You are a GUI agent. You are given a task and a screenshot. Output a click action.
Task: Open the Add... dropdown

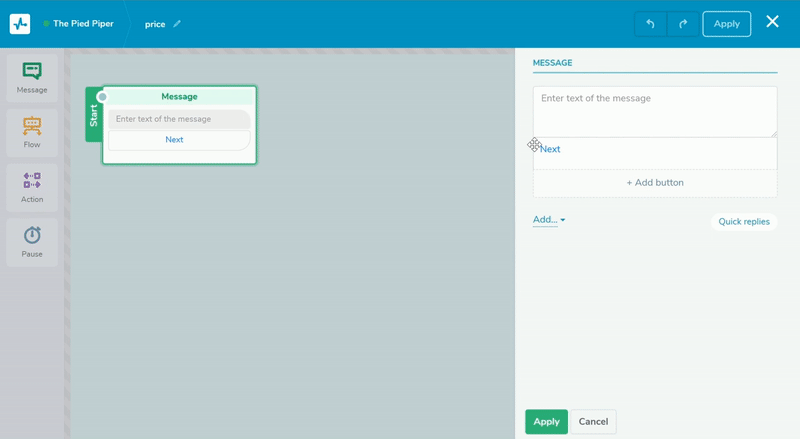549,220
